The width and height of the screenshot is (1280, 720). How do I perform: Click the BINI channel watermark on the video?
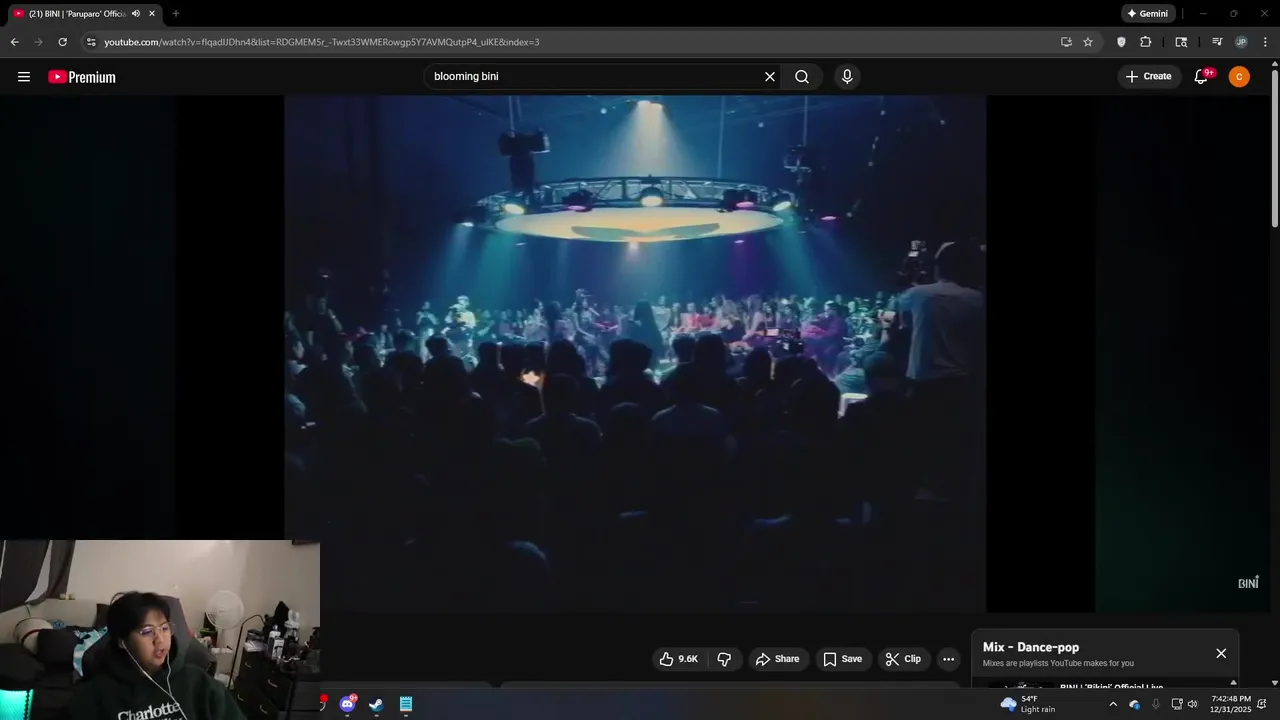click(x=1248, y=583)
